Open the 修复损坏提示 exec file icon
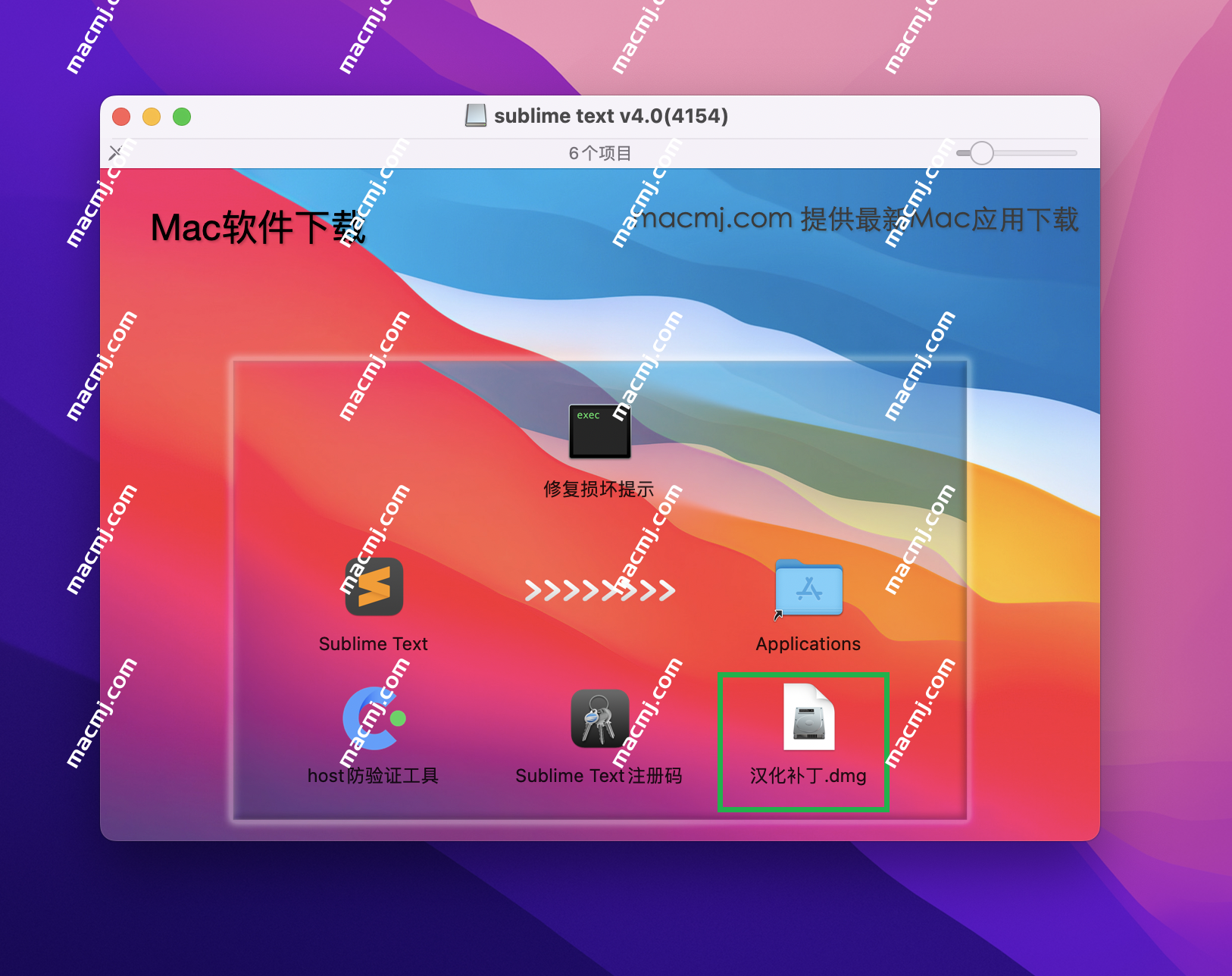The image size is (1232, 976). click(x=599, y=431)
